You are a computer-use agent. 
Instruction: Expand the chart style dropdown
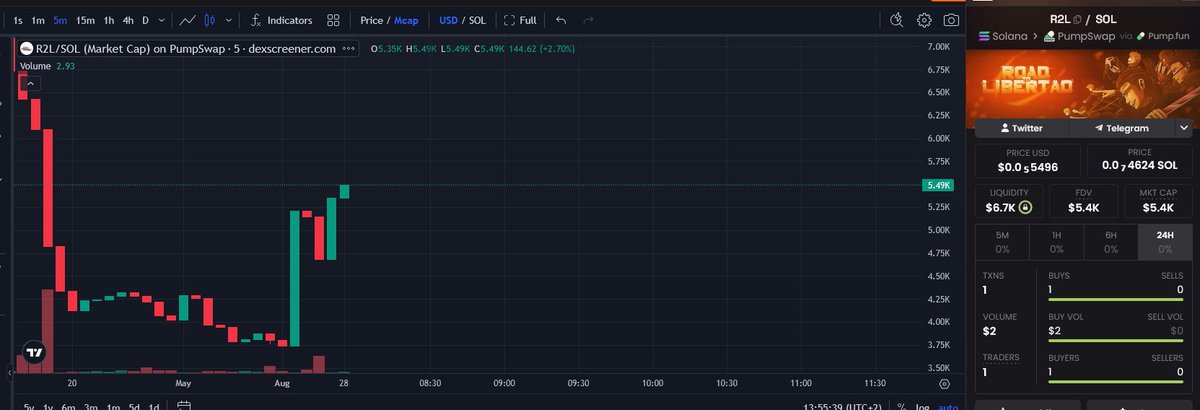[x=231, y=20]
